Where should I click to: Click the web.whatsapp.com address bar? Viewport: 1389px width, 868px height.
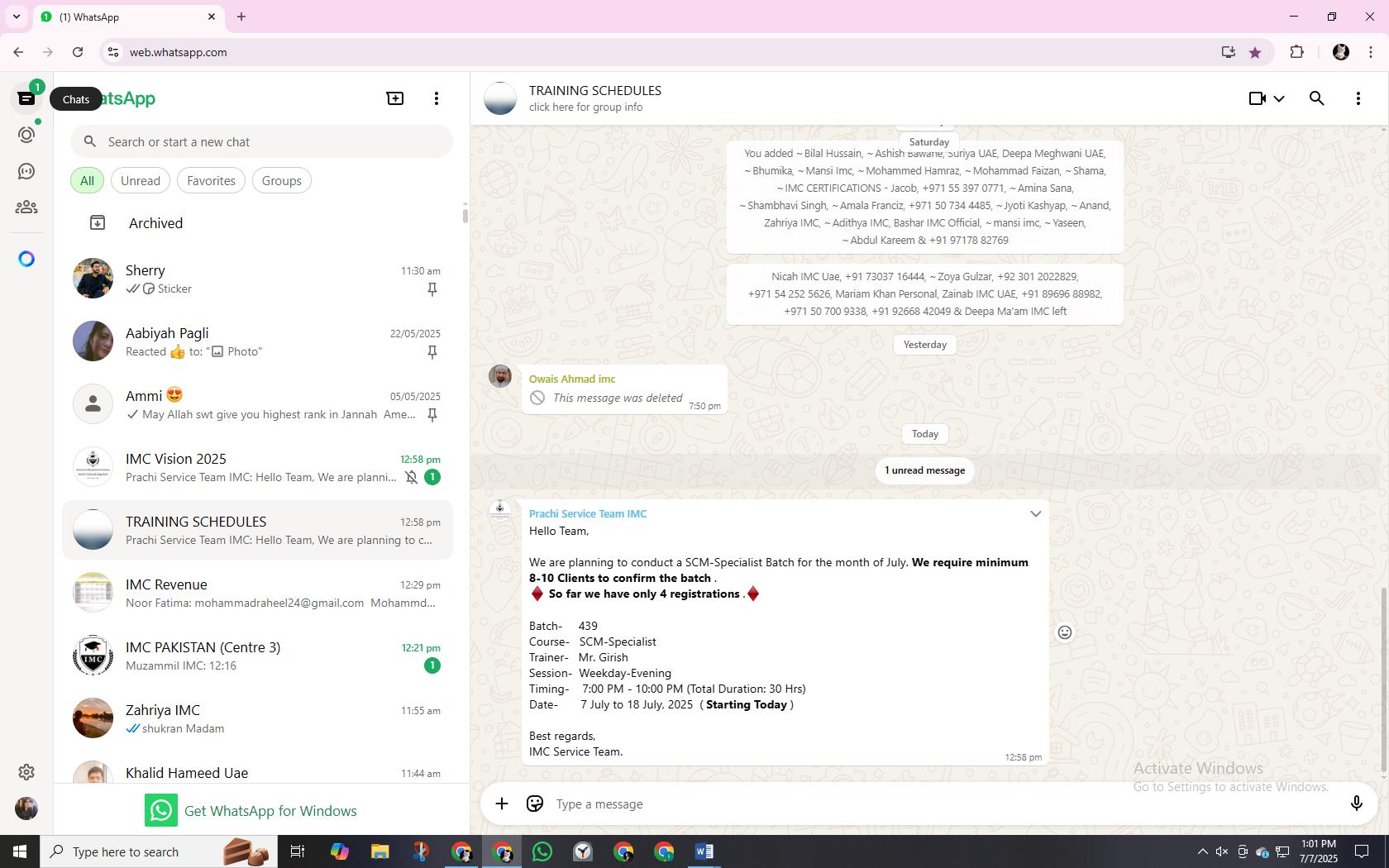coord(661,52)
